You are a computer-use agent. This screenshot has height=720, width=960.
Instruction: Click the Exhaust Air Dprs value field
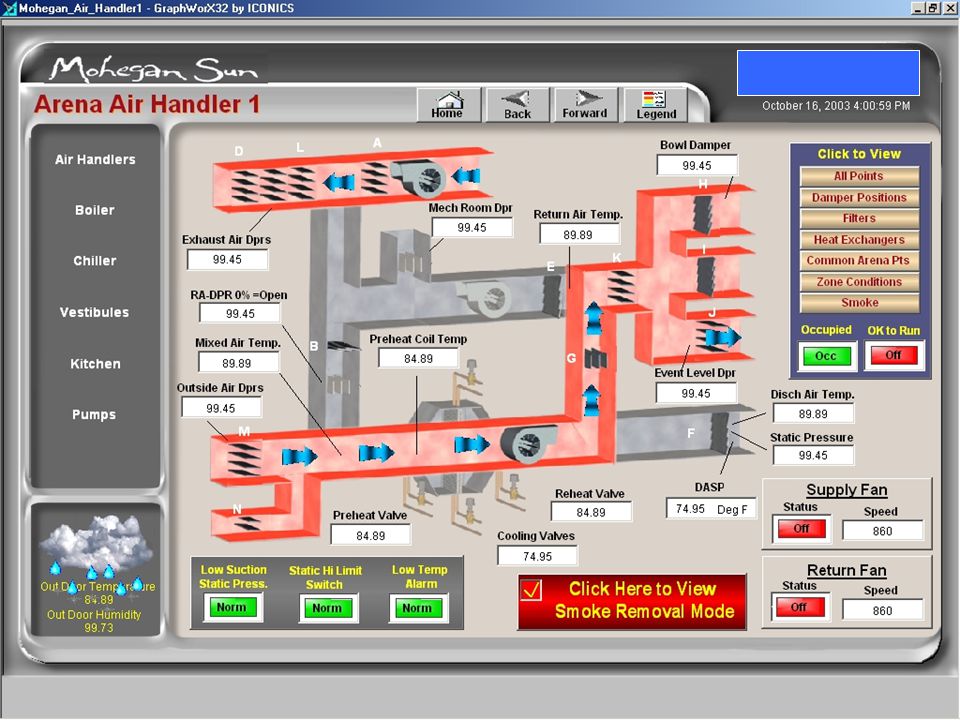tap(227, 260)
